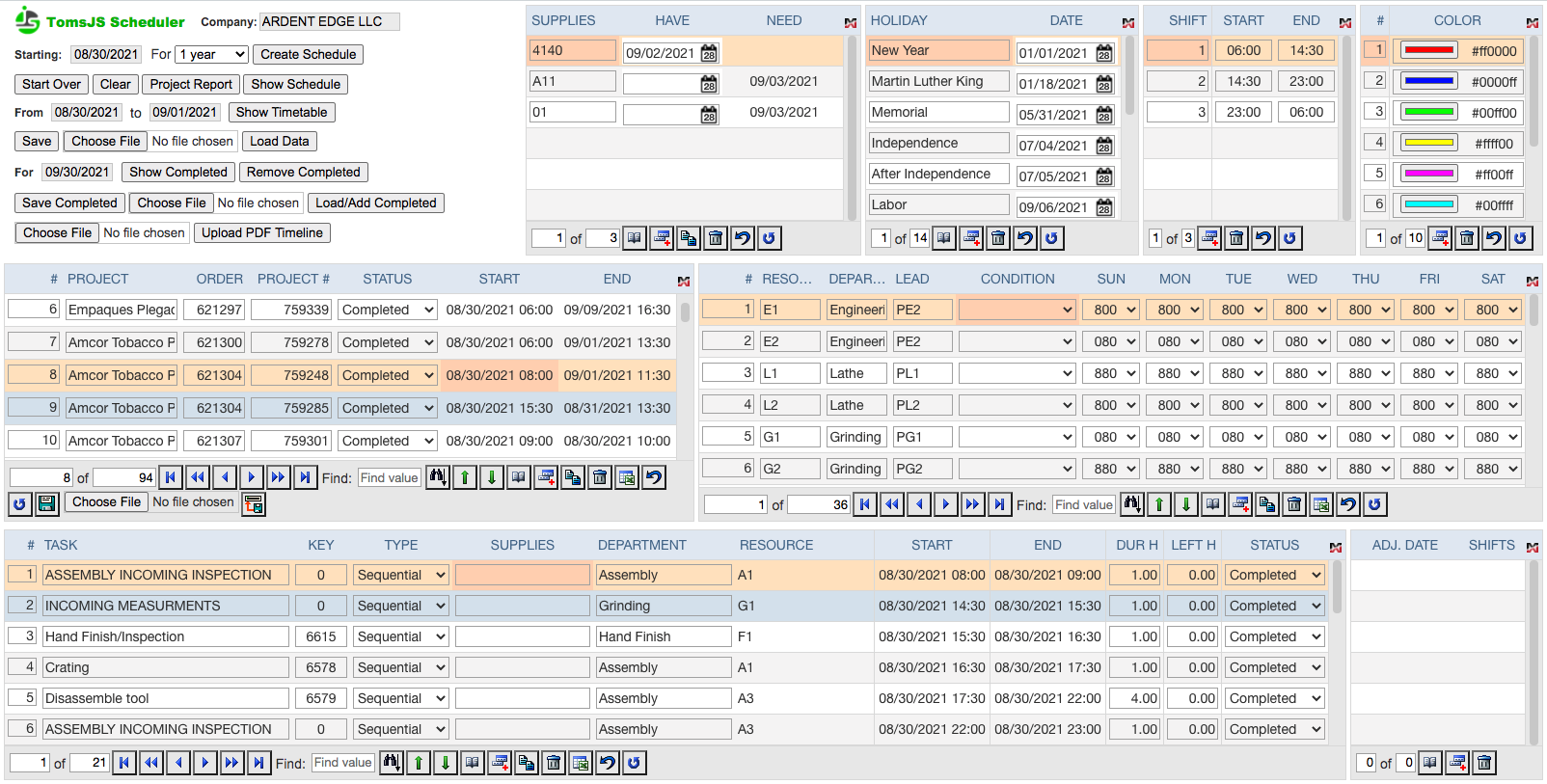
Task: Click the binoculars find icon in resources toolbar
Action: pos(1132,503)
